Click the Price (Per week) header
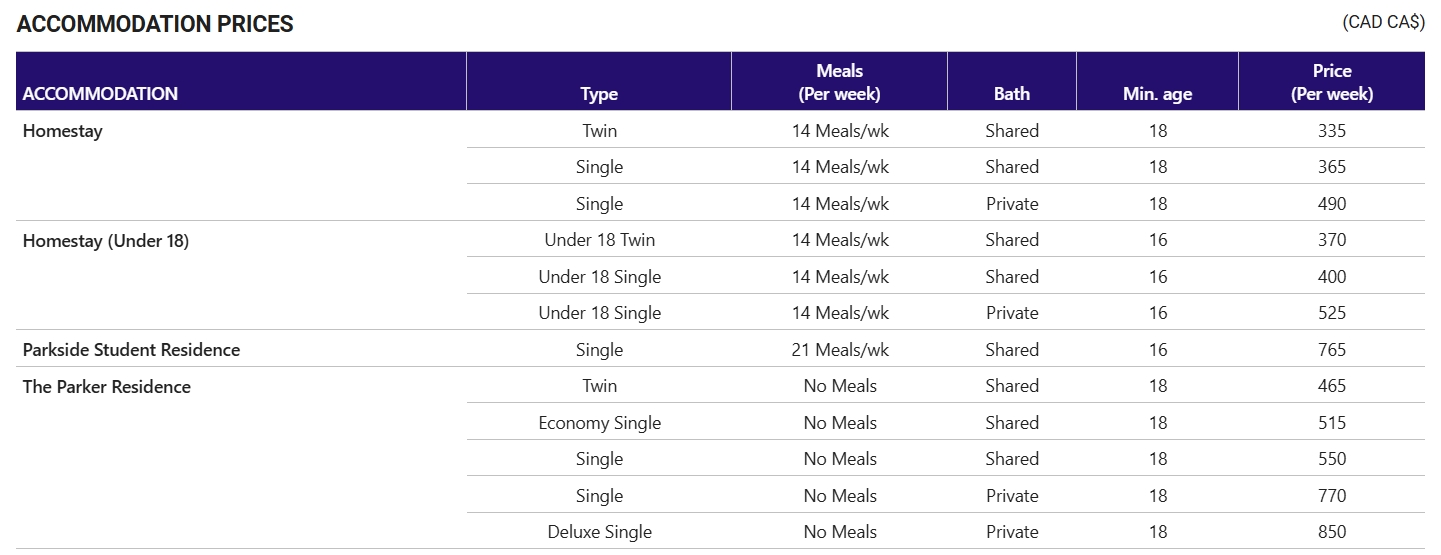 [x=1332, y=82]
